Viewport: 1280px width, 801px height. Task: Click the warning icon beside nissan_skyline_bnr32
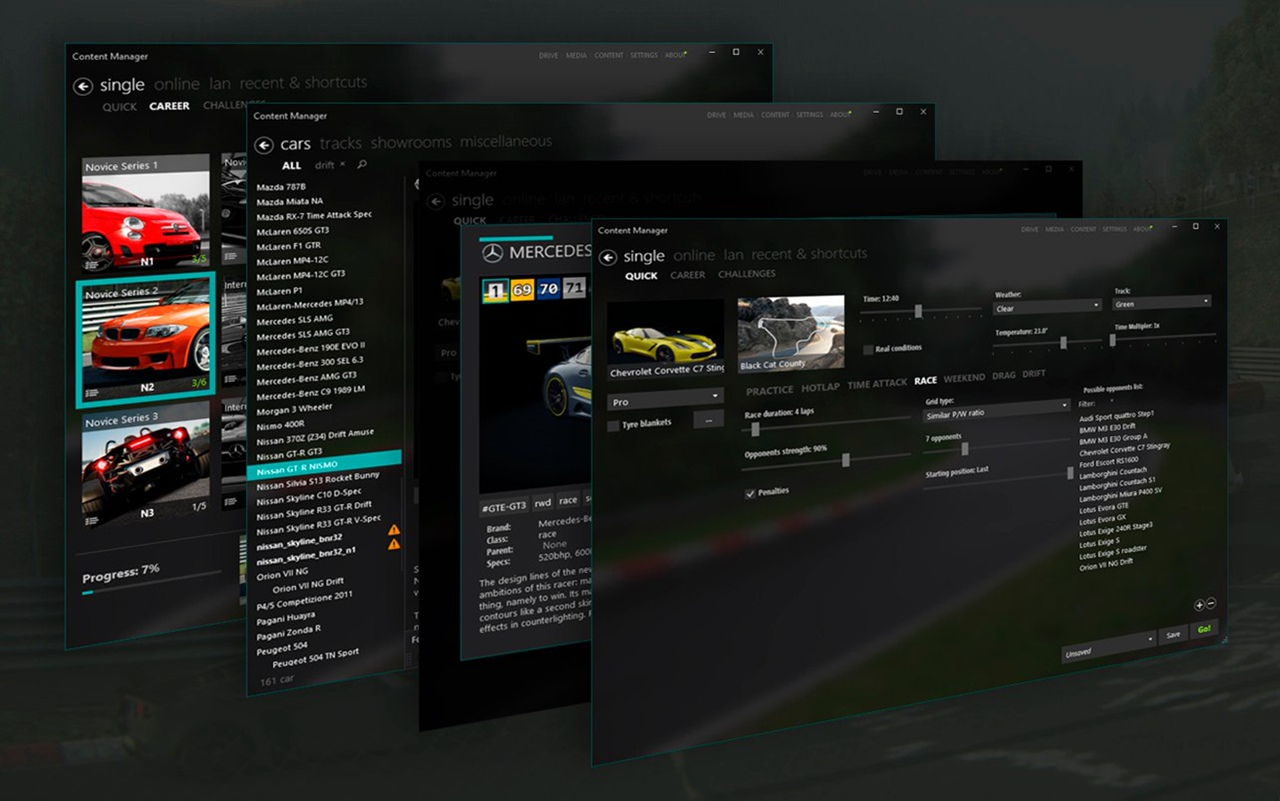[x=394, y=530]
